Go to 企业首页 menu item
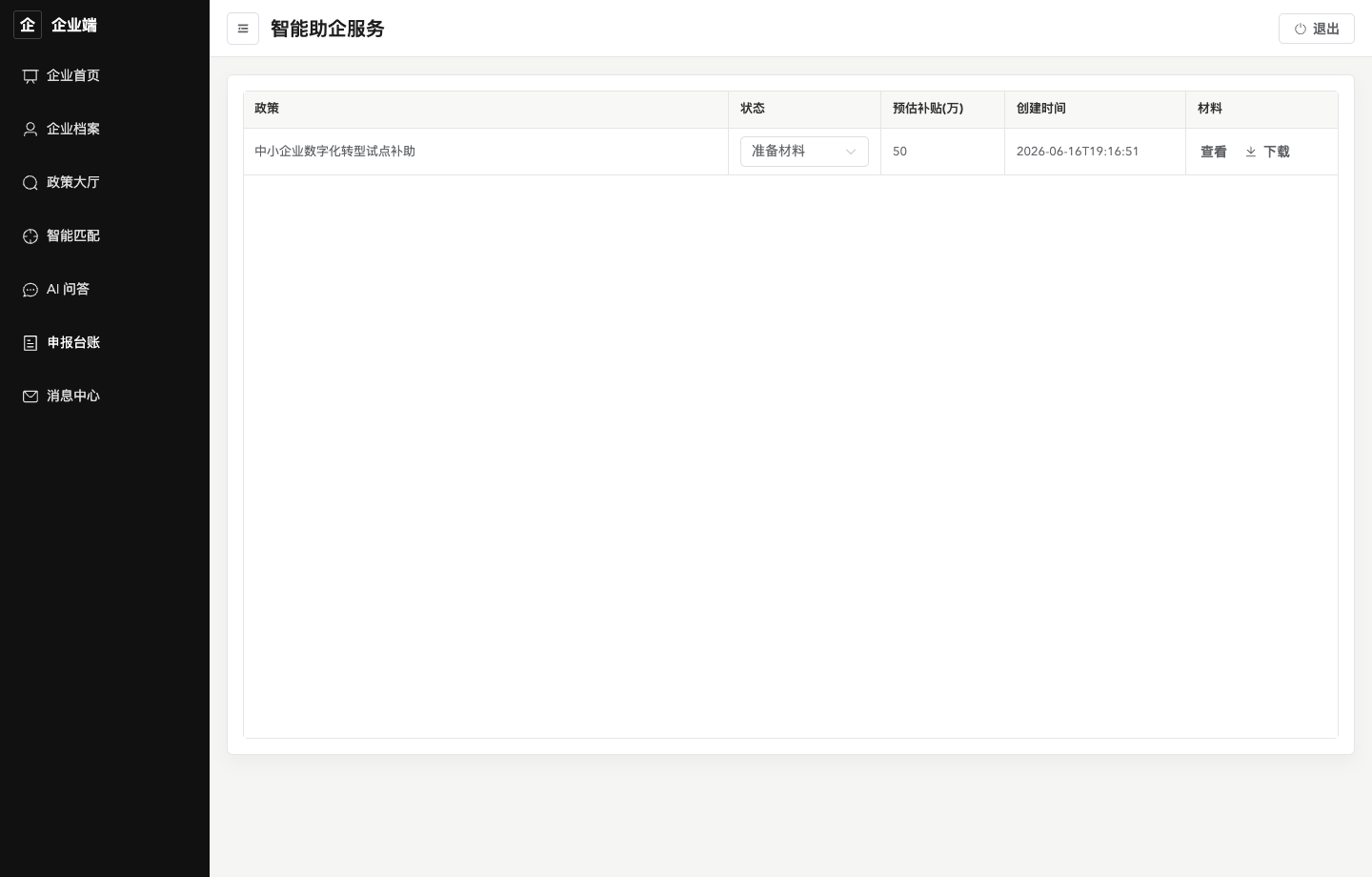 coord(105,76)
